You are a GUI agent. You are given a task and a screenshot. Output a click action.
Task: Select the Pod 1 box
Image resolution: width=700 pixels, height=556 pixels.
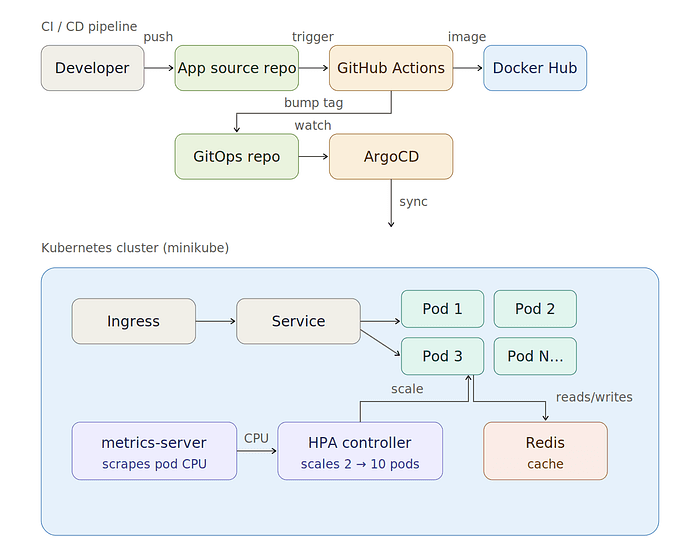click(x=442, y=309)
